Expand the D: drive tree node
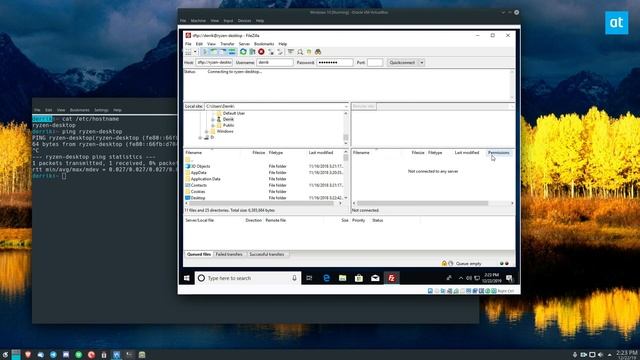The height and width of the screenshot is (360, 640). tap(200, 138)
